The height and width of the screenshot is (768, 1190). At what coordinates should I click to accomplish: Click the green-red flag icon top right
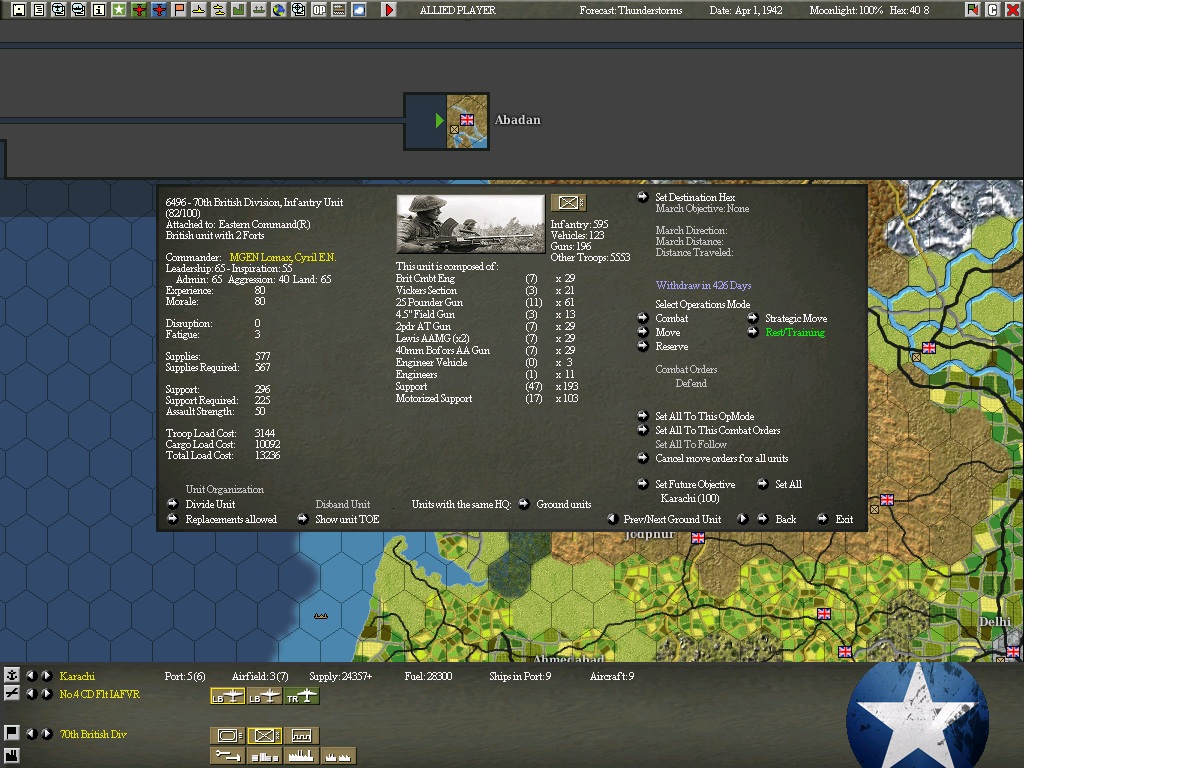(972, 10)
